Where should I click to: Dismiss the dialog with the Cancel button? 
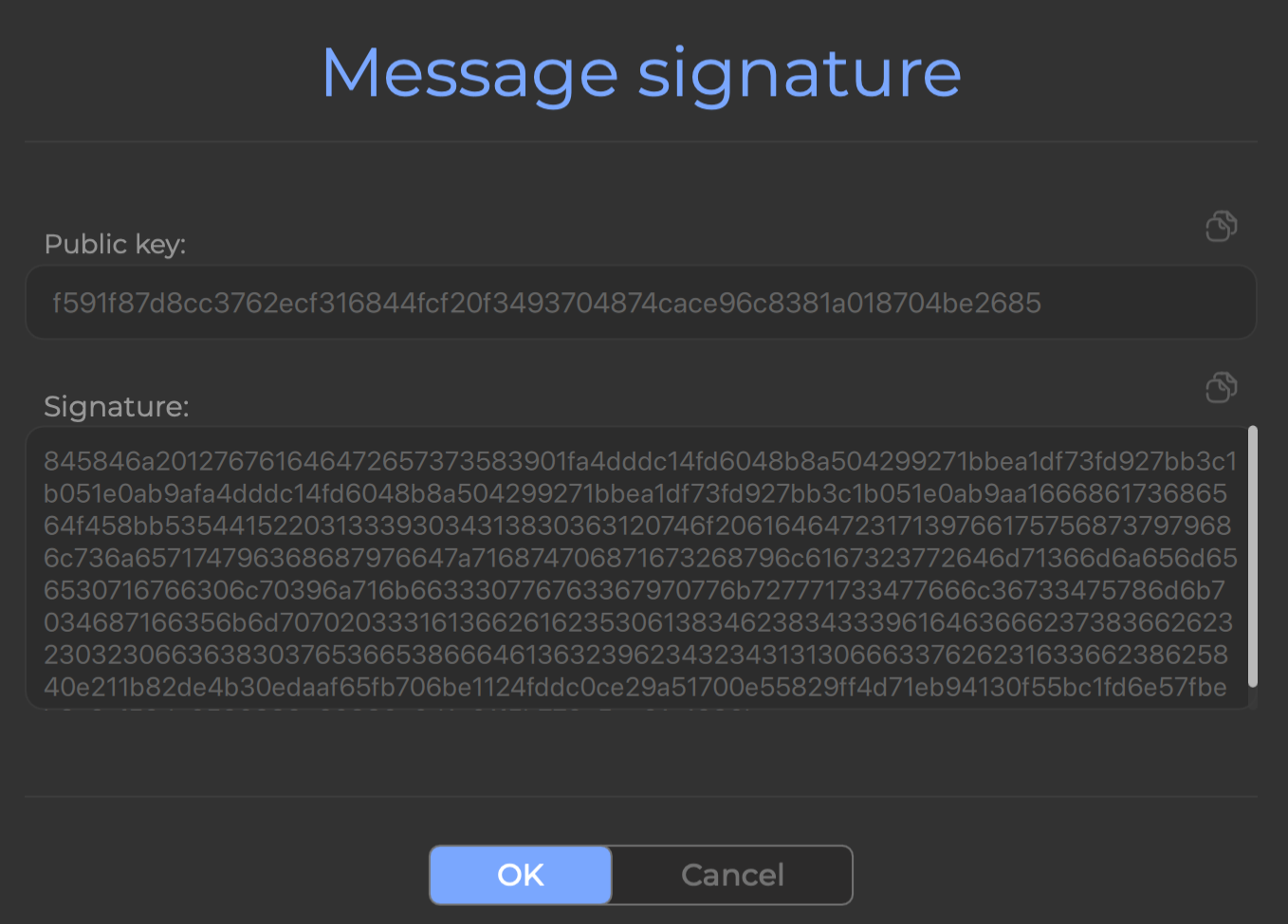(x=732, y=875)
